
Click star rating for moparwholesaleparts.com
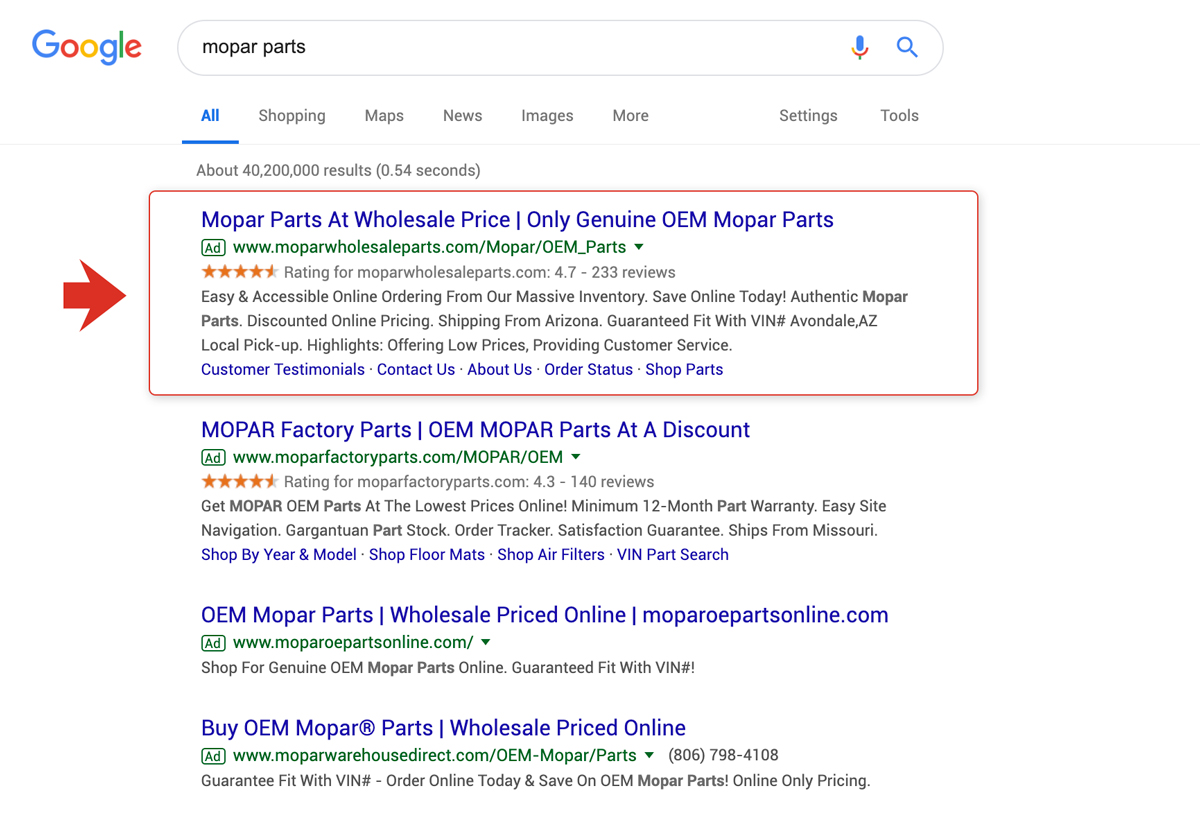point(240,272)
